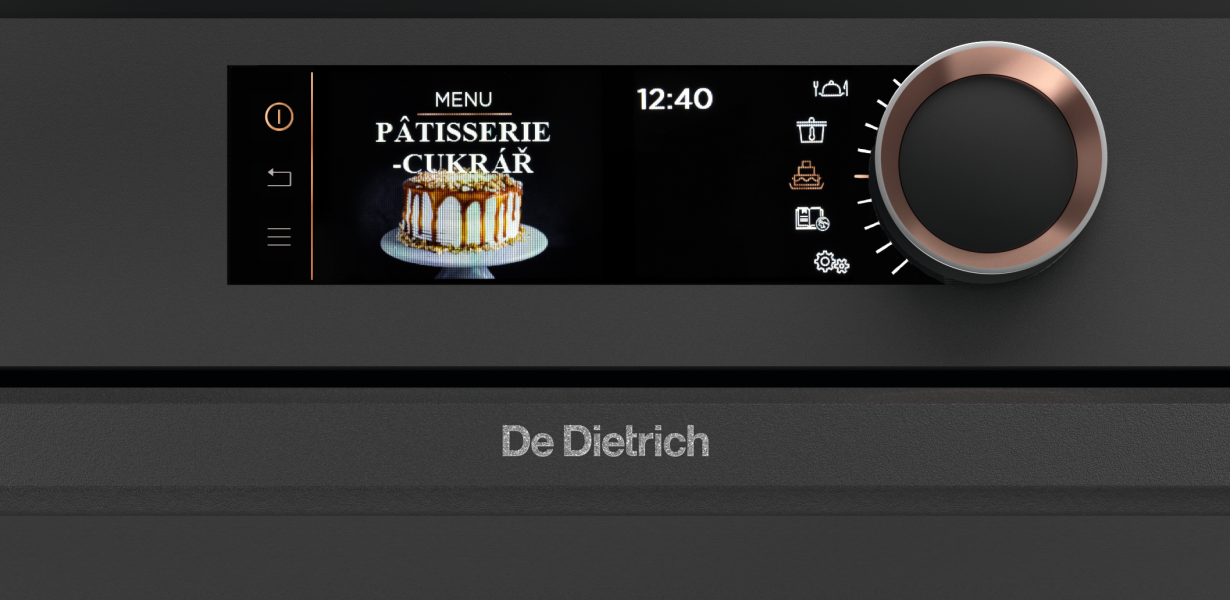This screenshot has width=1230, height=600.
Task: Select the cloche with fork and knife icon
Action: pos(830,89)
